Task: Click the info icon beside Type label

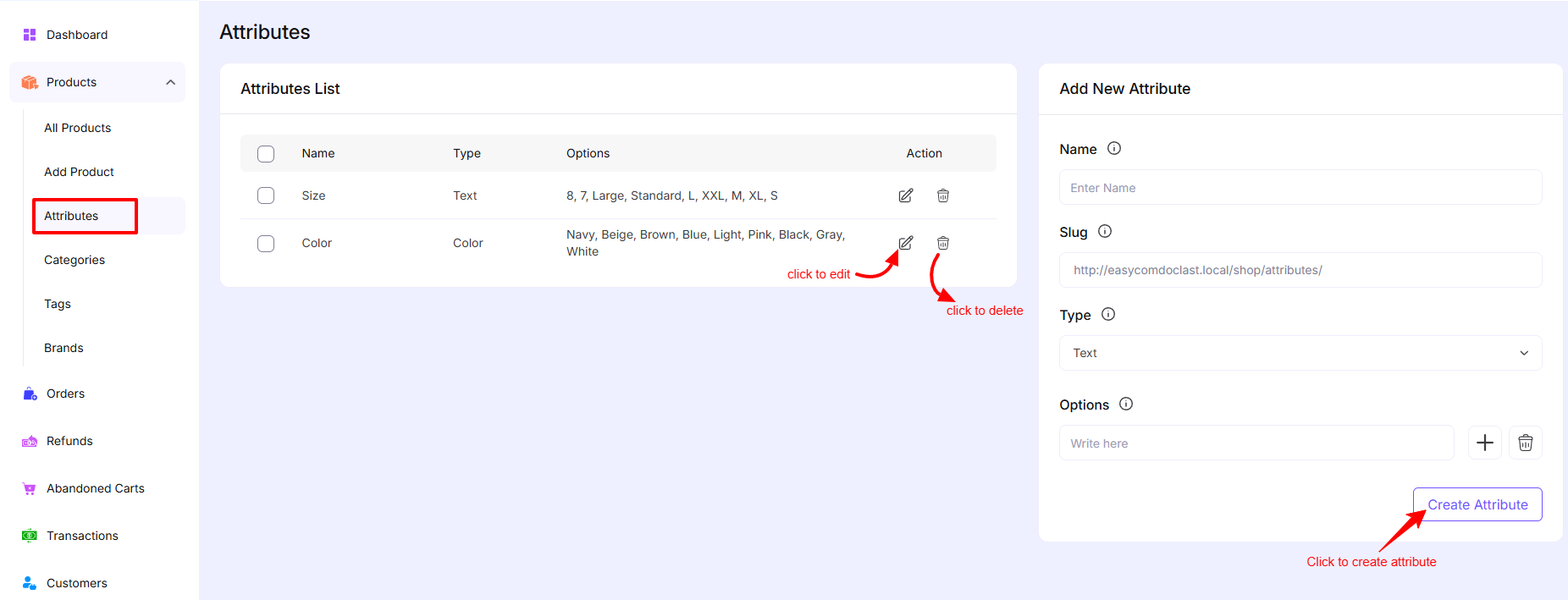Action: click(x=1108, y=315)
